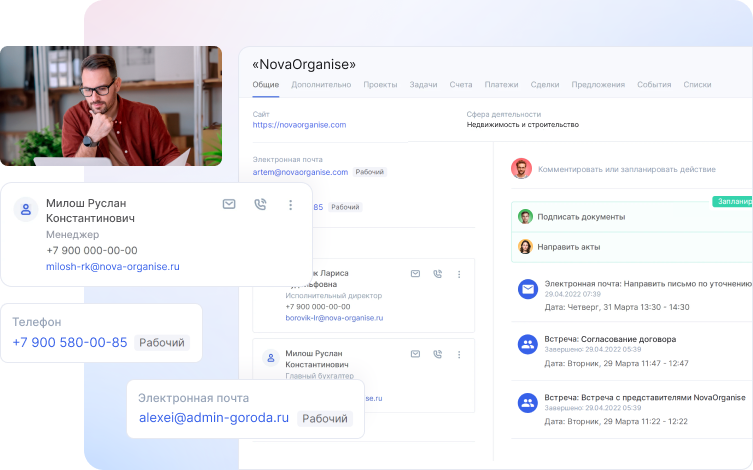Image resolution: width=753 pixels, height=470 pixels.
Task: Click the call icon for Лариса contact
Action: [437, 273]
